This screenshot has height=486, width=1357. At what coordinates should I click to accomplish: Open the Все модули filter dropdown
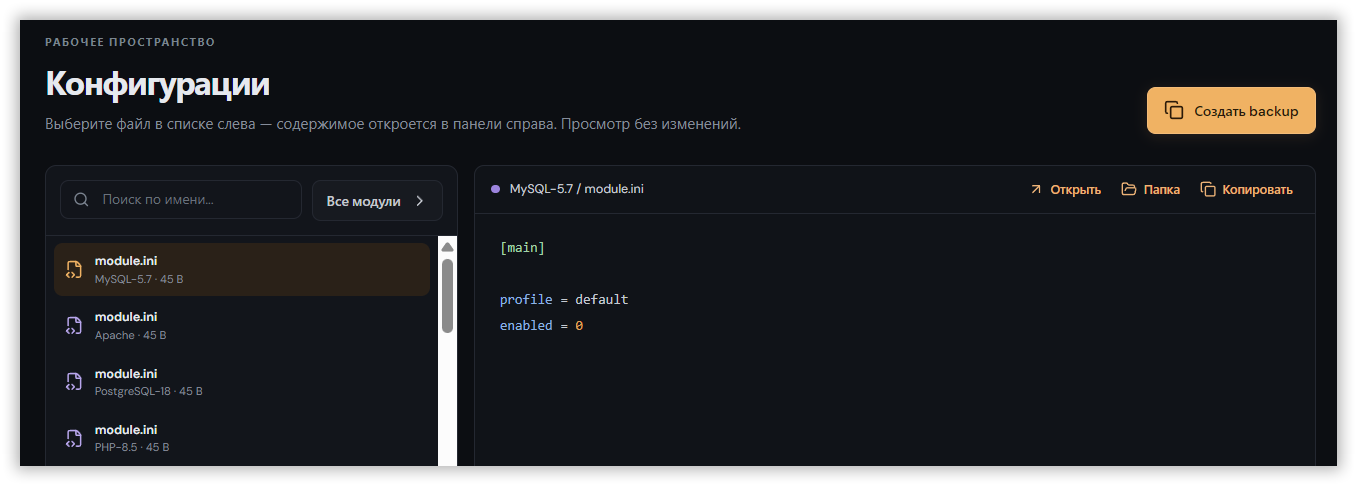pos(377,200)
